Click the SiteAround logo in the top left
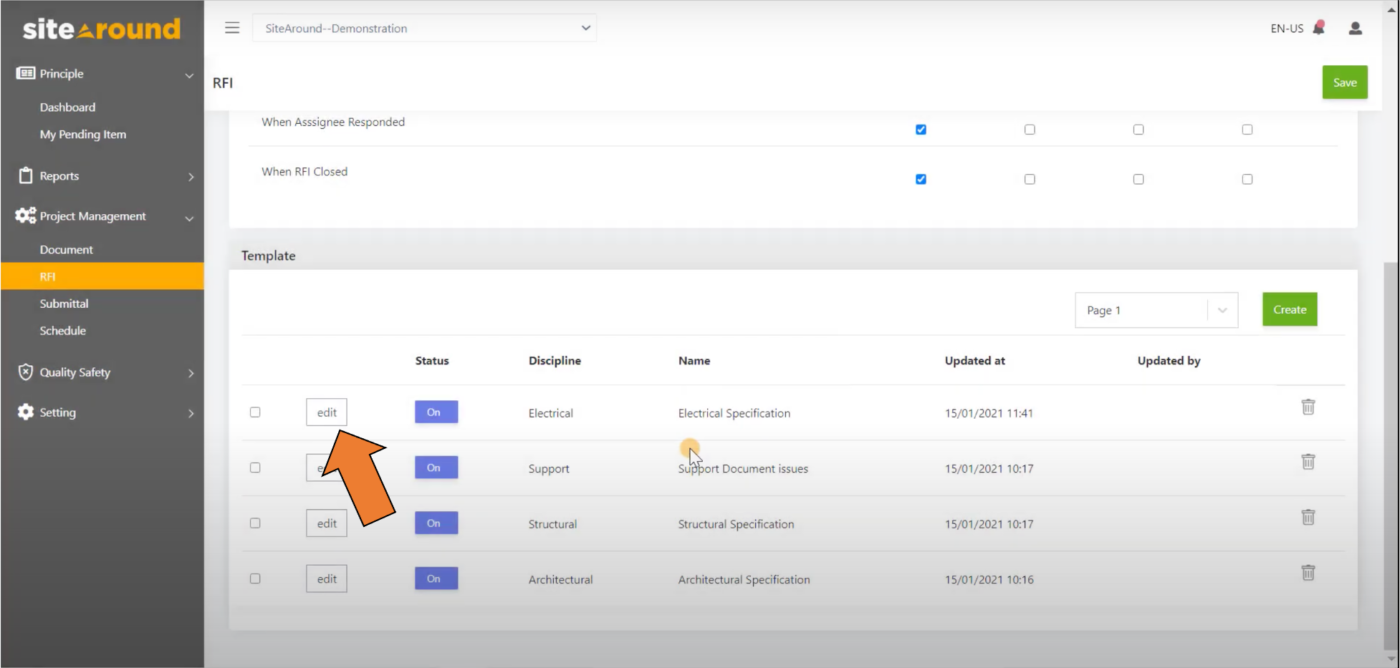 (100, 28)
